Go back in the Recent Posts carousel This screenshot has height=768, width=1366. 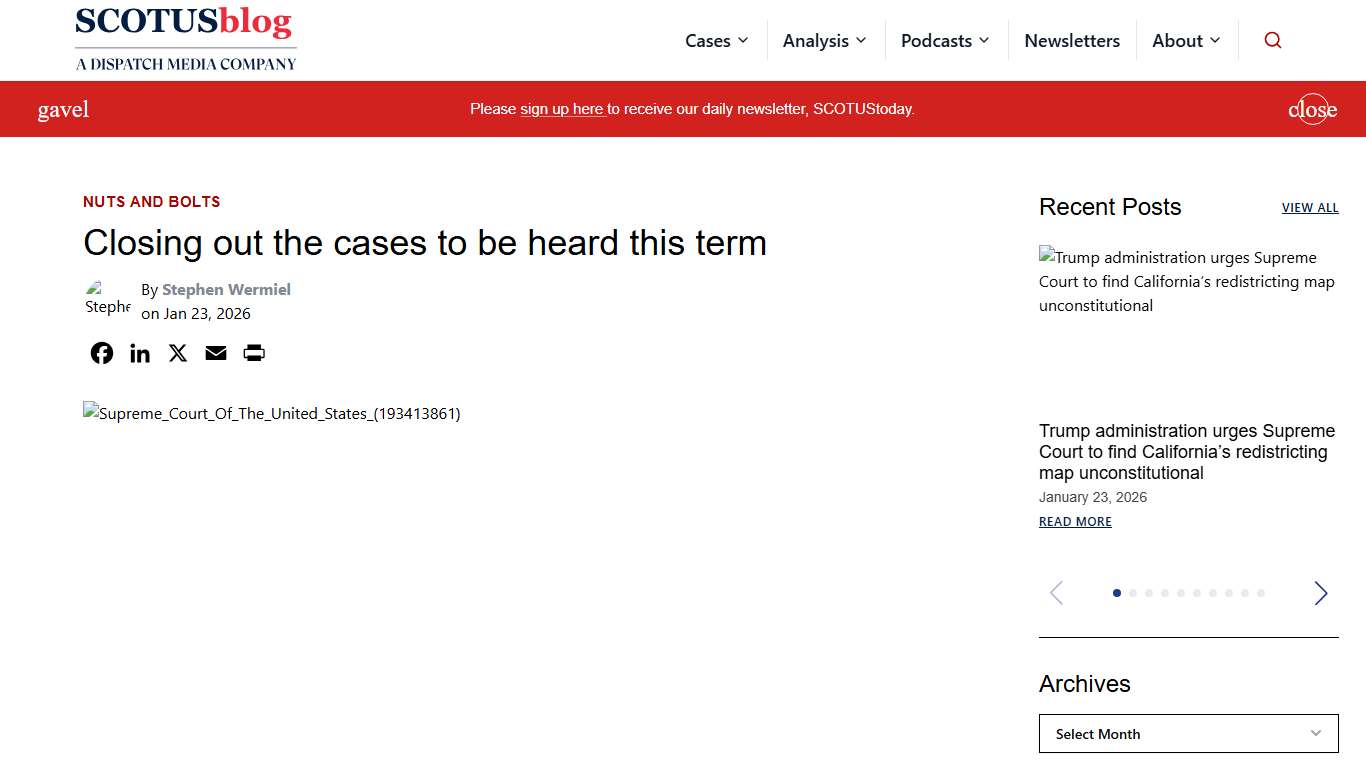[x=1056, y=592]
